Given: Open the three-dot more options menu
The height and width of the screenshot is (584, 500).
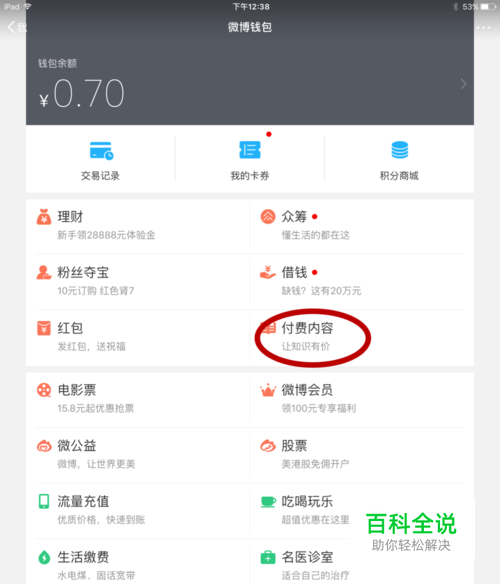Looking at the screenshot, I should [483, 27].
